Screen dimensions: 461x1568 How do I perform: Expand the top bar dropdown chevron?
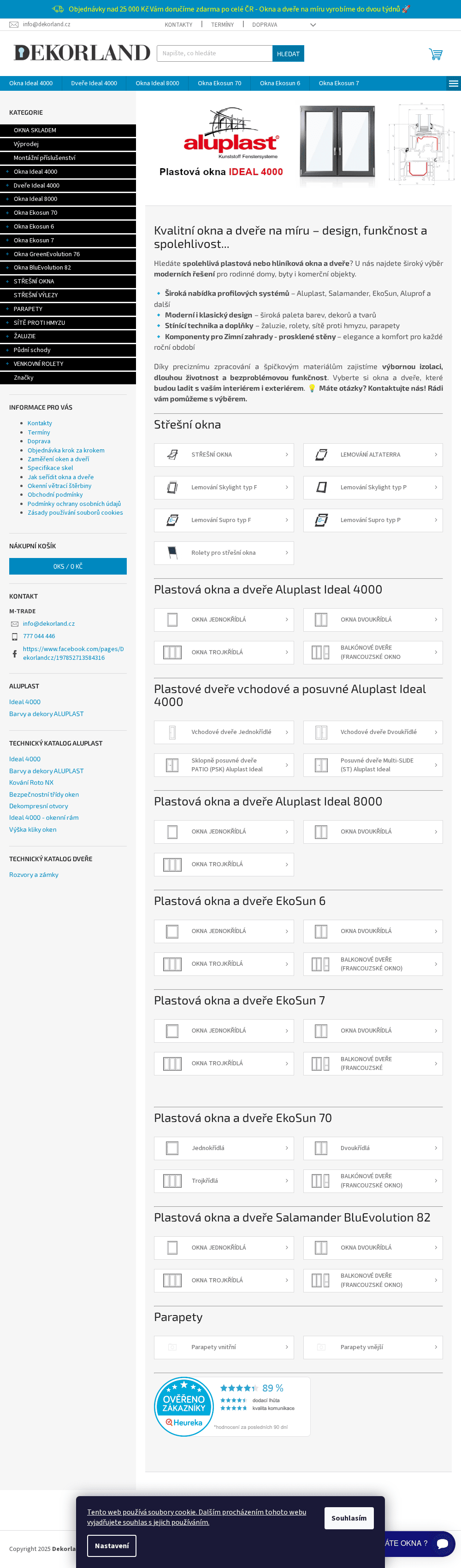[x=313, y=25]
